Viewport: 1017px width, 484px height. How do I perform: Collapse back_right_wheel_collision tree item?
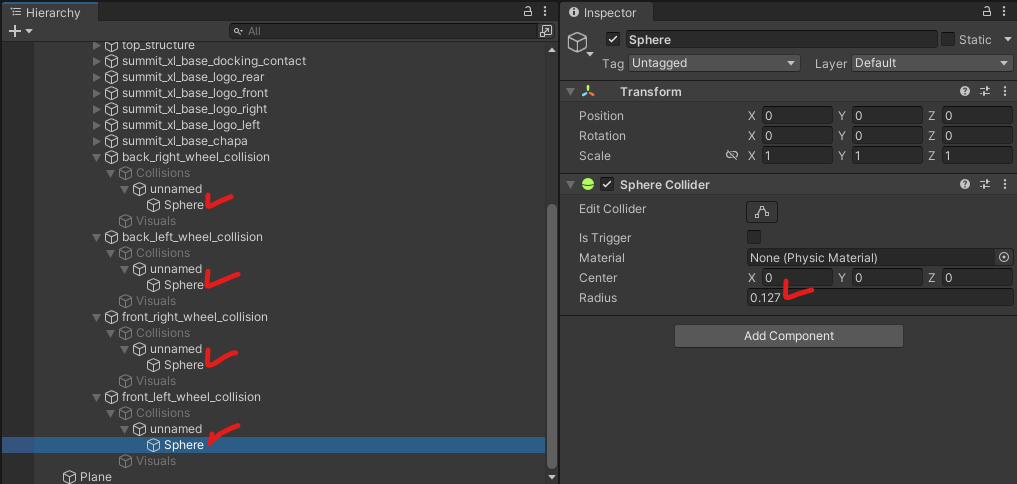coord(97,157)
